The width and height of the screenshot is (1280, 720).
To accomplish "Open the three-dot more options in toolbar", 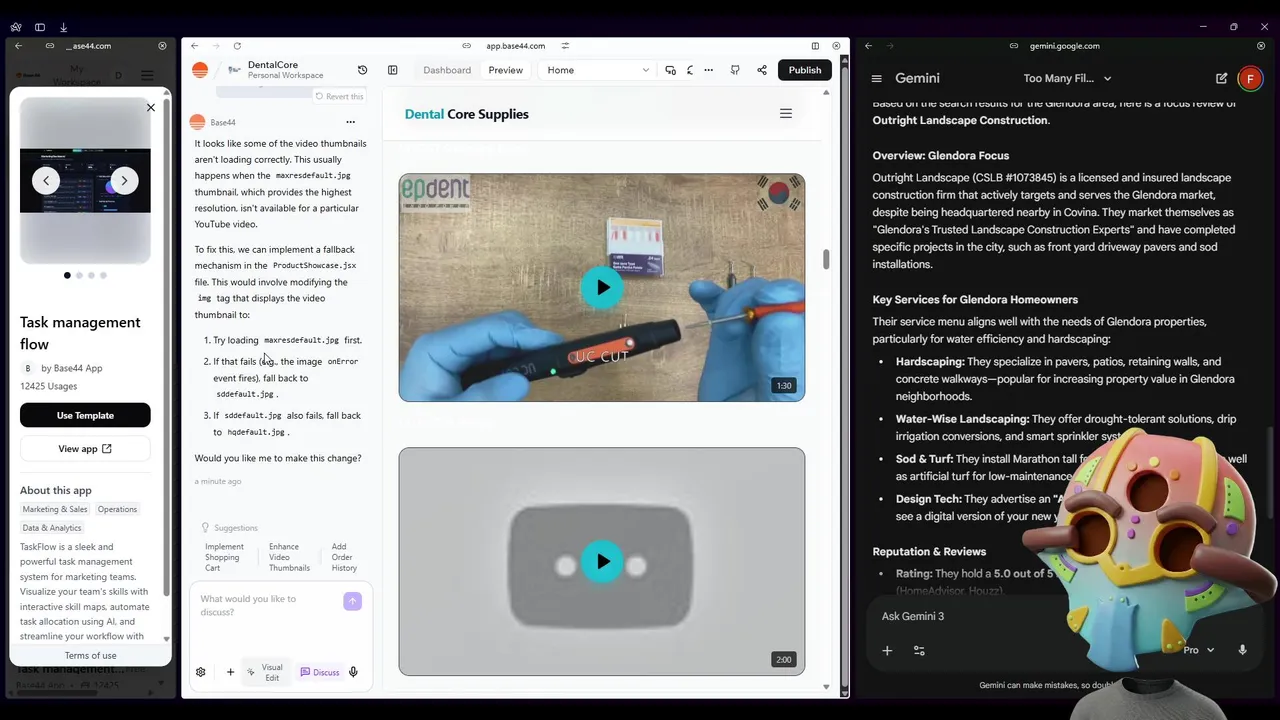I will click(708, 70).
